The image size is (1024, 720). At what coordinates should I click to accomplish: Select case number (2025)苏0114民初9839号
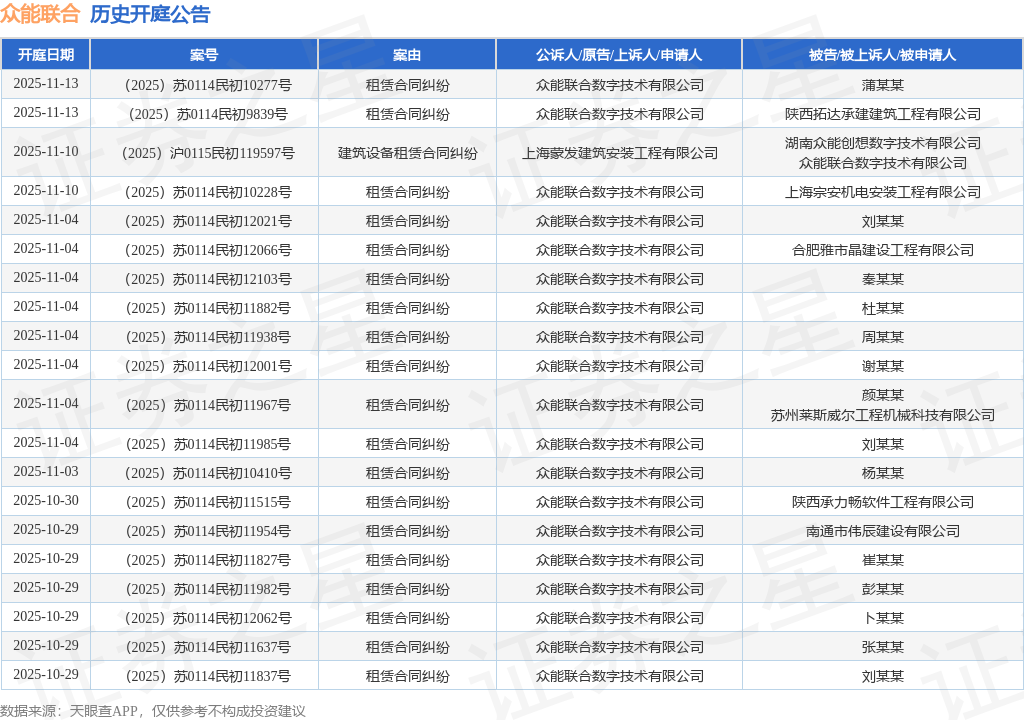[x=208, y=114]
